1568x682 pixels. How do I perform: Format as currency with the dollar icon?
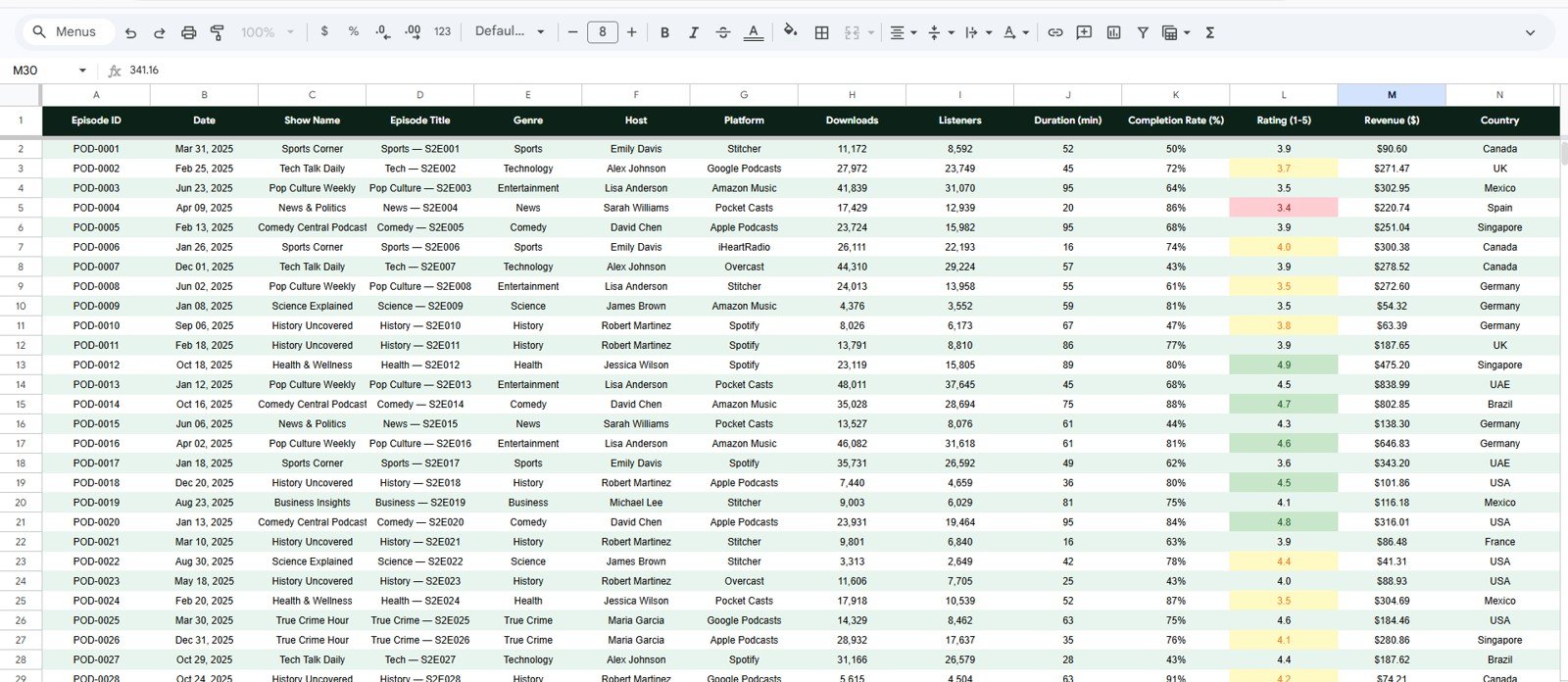pos(324,31)
